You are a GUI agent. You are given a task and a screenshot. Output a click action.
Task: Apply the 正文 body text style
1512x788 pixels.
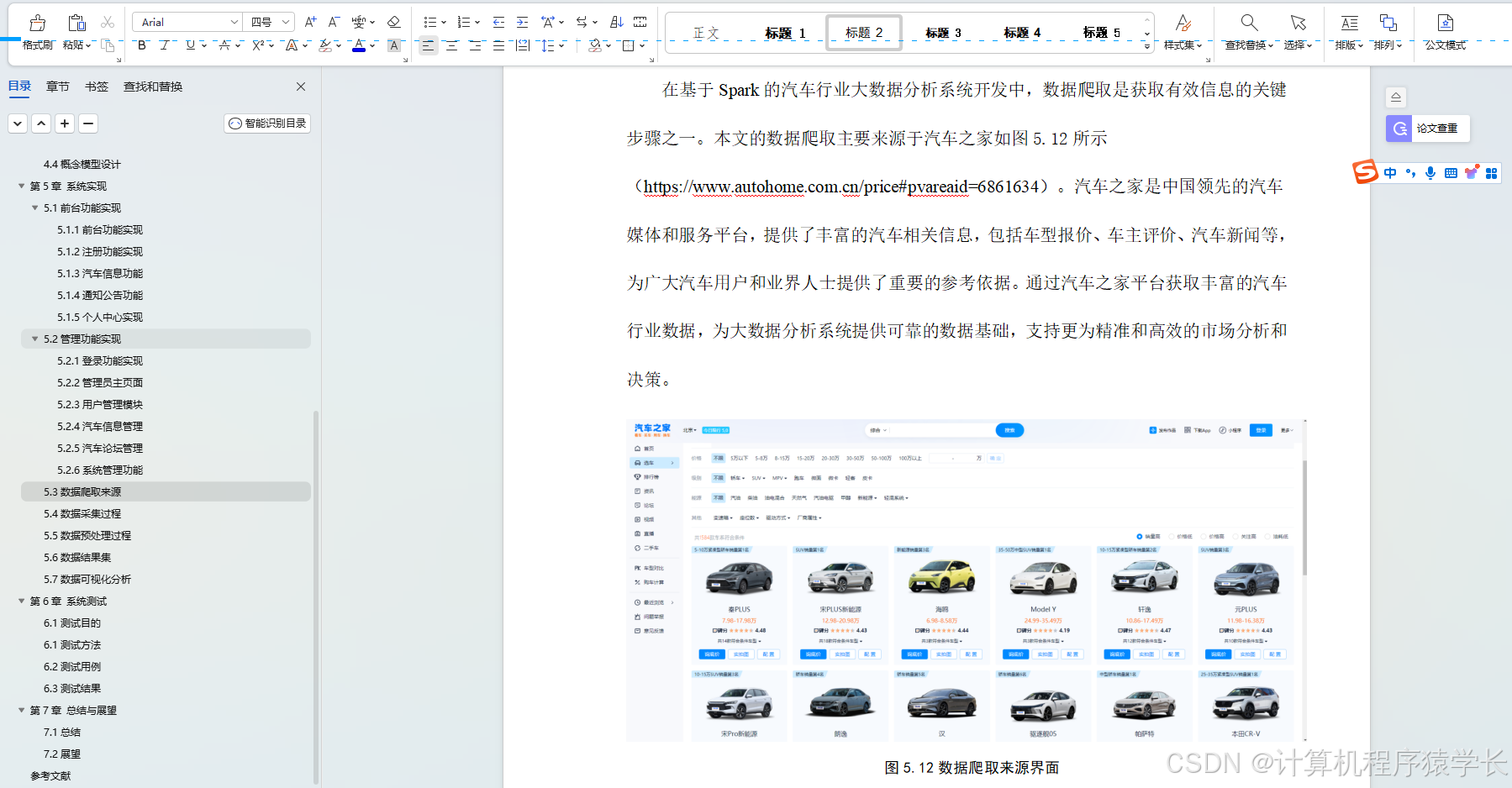[x=706, y=33]
